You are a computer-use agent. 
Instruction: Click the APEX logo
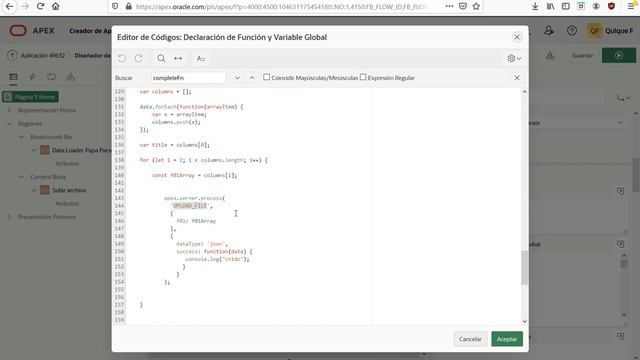coord(32,31)
